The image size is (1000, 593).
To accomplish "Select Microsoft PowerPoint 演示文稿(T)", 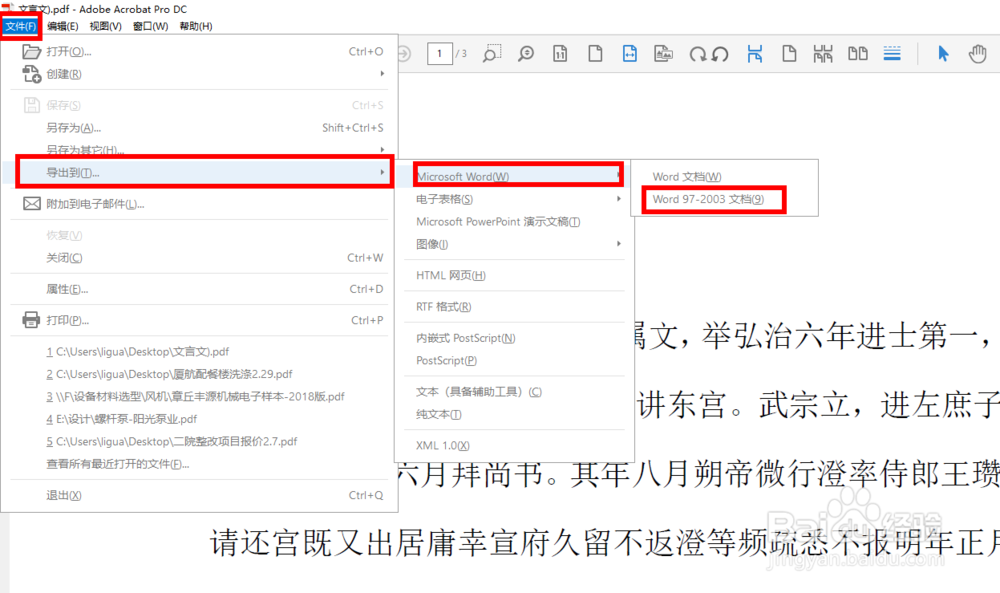I will tap(515, 221).
